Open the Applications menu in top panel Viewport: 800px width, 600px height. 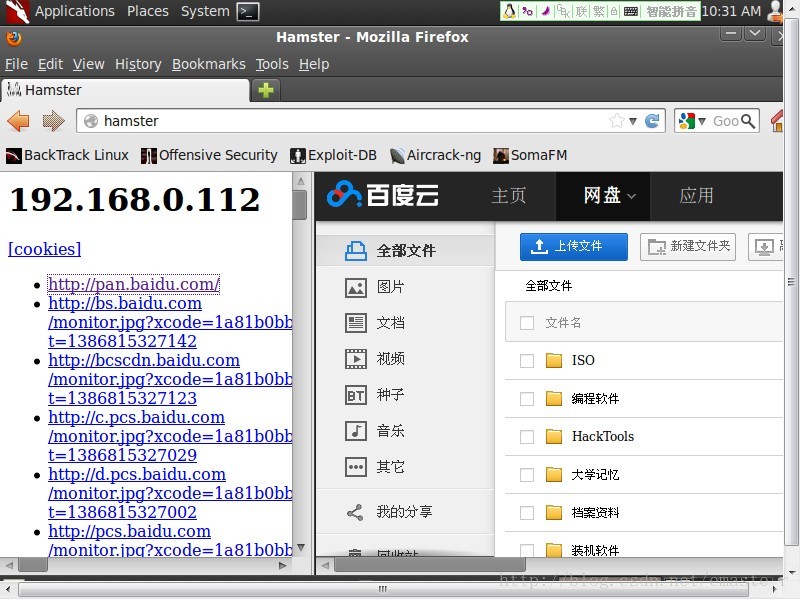click(x=74, y=11)
